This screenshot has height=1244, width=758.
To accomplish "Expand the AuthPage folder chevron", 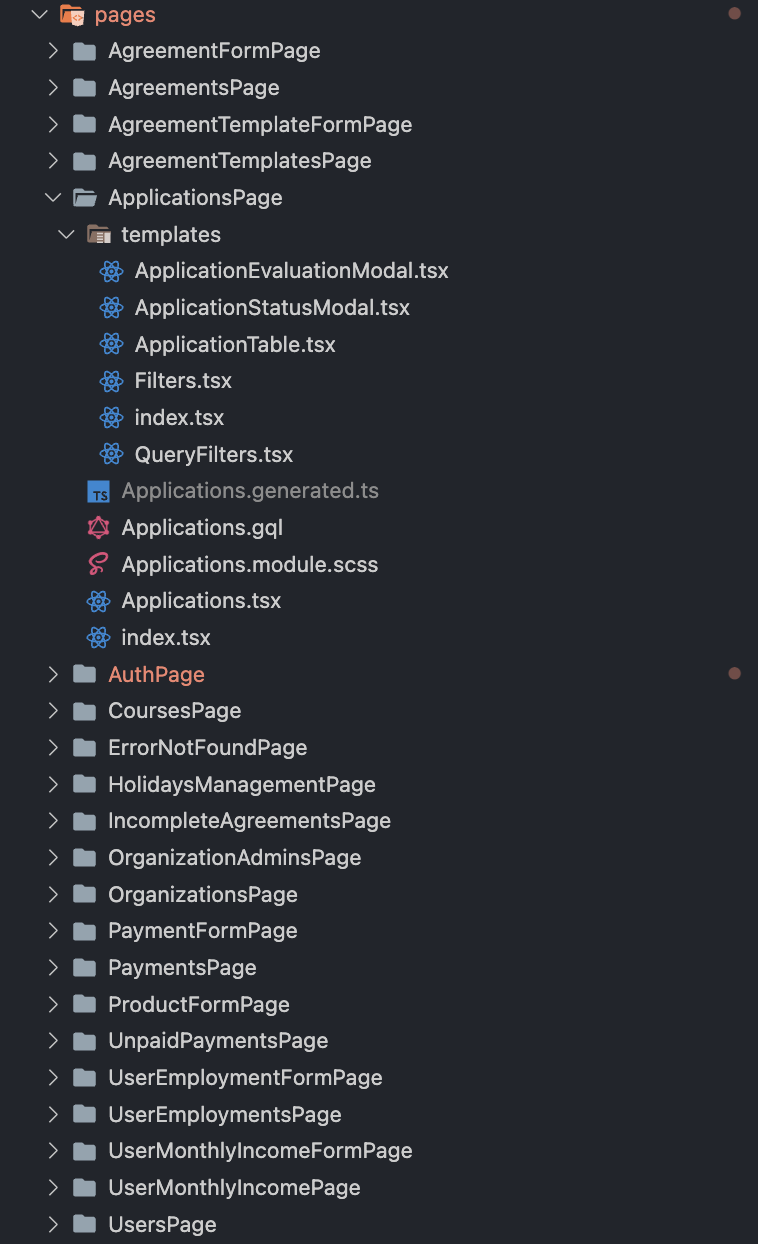I will coord(53,675).
